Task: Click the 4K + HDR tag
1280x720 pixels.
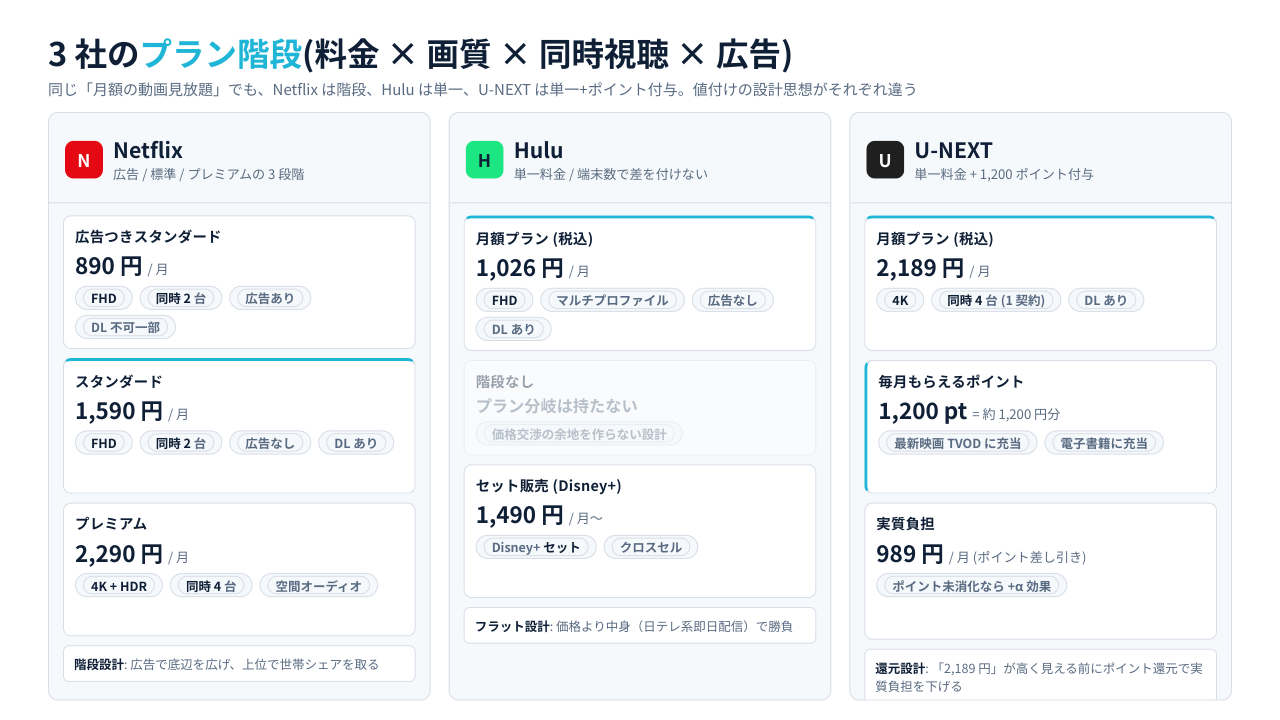Action: pyautogui.click(x=119, y=586)
